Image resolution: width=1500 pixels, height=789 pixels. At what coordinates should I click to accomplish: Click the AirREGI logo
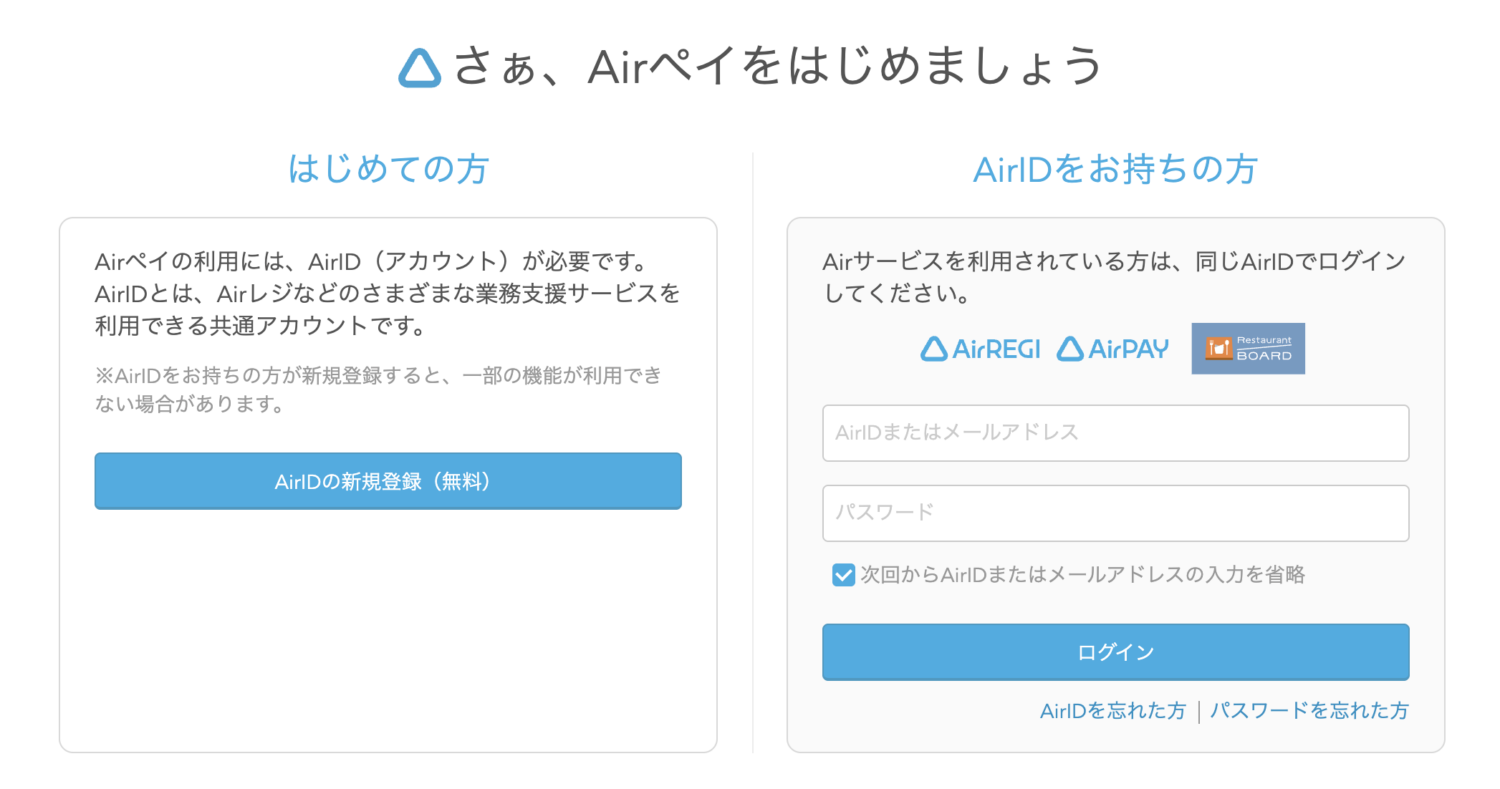tap(980, 348)
